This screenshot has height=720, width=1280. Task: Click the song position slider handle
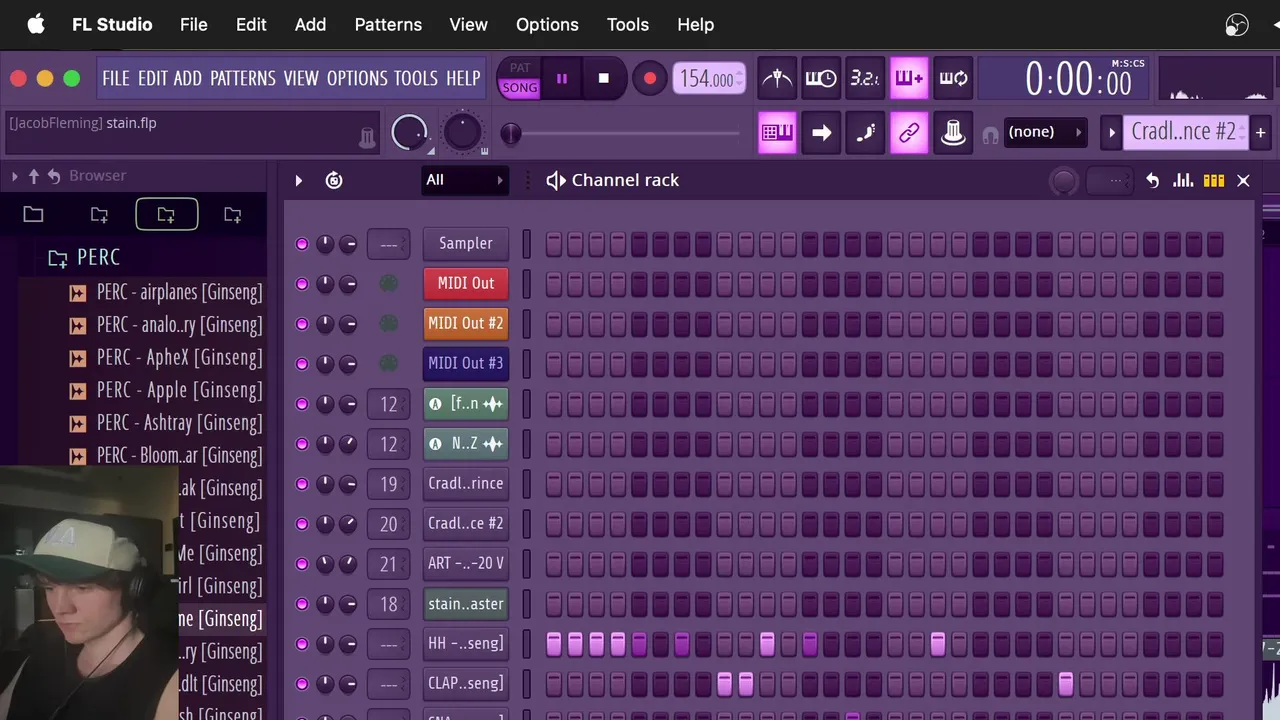click(x=511, y=133)
